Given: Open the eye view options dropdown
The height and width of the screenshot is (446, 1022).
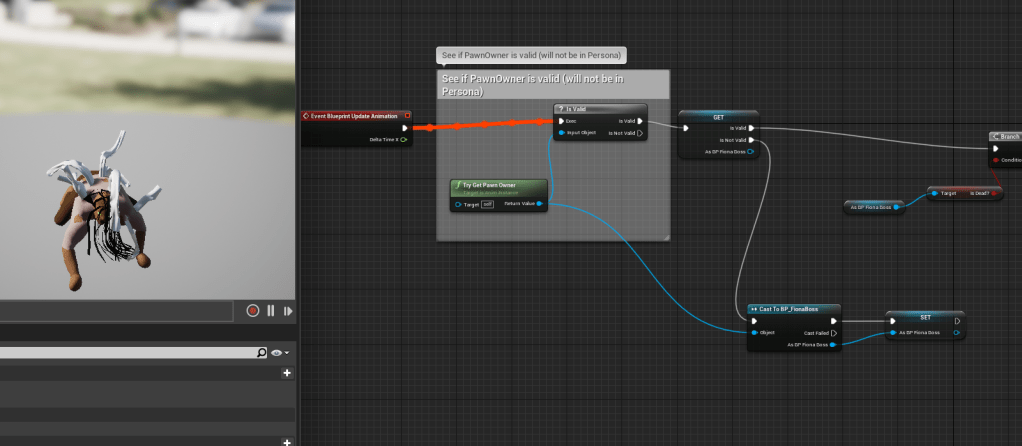Looking at the screenshot, I should [280, 353].
